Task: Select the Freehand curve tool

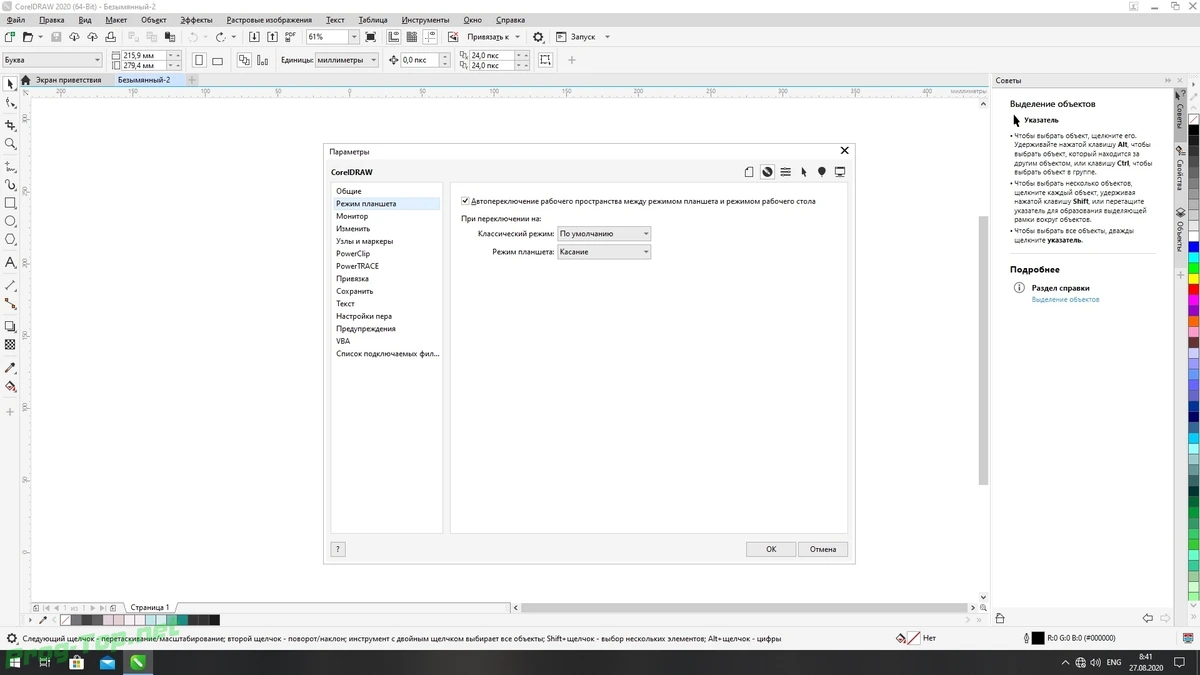Action: pyautogui.click(x=10, y=166)
